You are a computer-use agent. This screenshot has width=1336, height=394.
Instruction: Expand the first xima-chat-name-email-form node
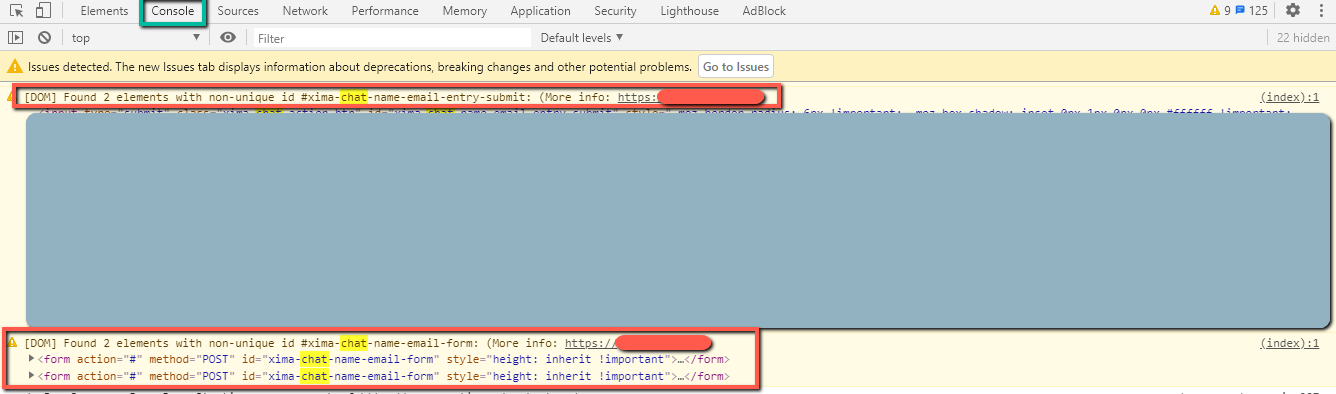[x=32, y=359]
